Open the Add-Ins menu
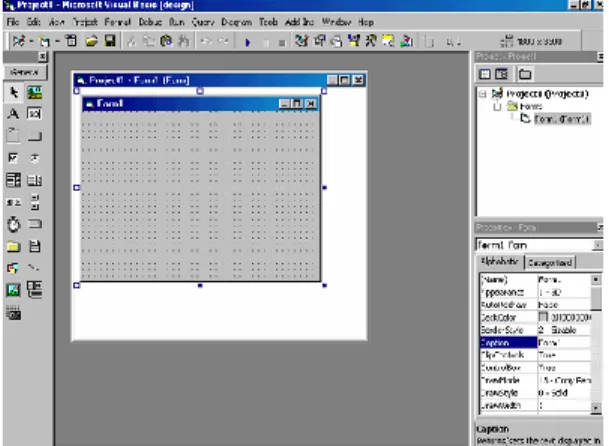The width and height of the screenshot is (609, 446). [x=299, y=22]
